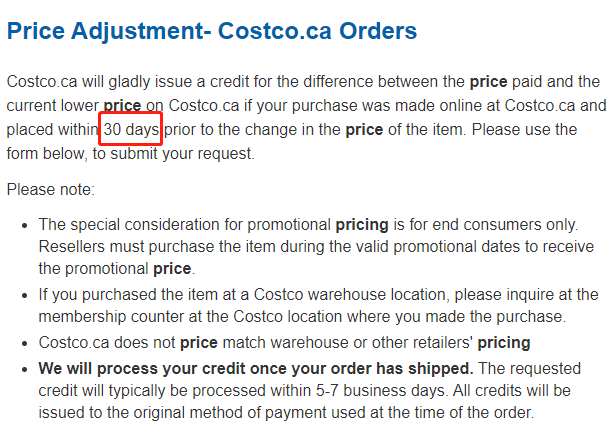Screen dimensions: 610x430
Task: Click "Please note:" text
Action: [51, 190]
